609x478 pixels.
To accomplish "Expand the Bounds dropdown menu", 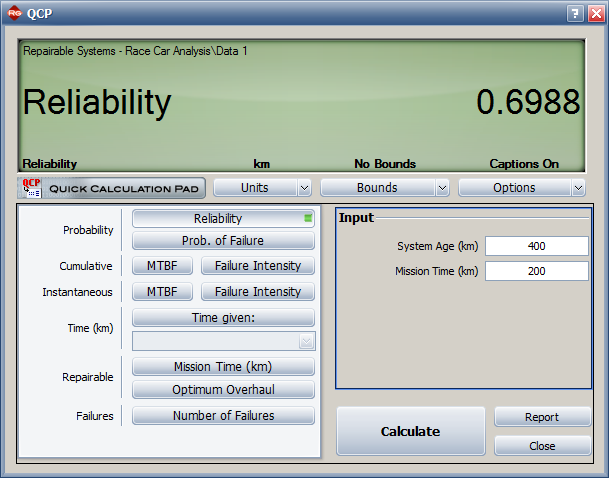I will click(x=384, y=188).
